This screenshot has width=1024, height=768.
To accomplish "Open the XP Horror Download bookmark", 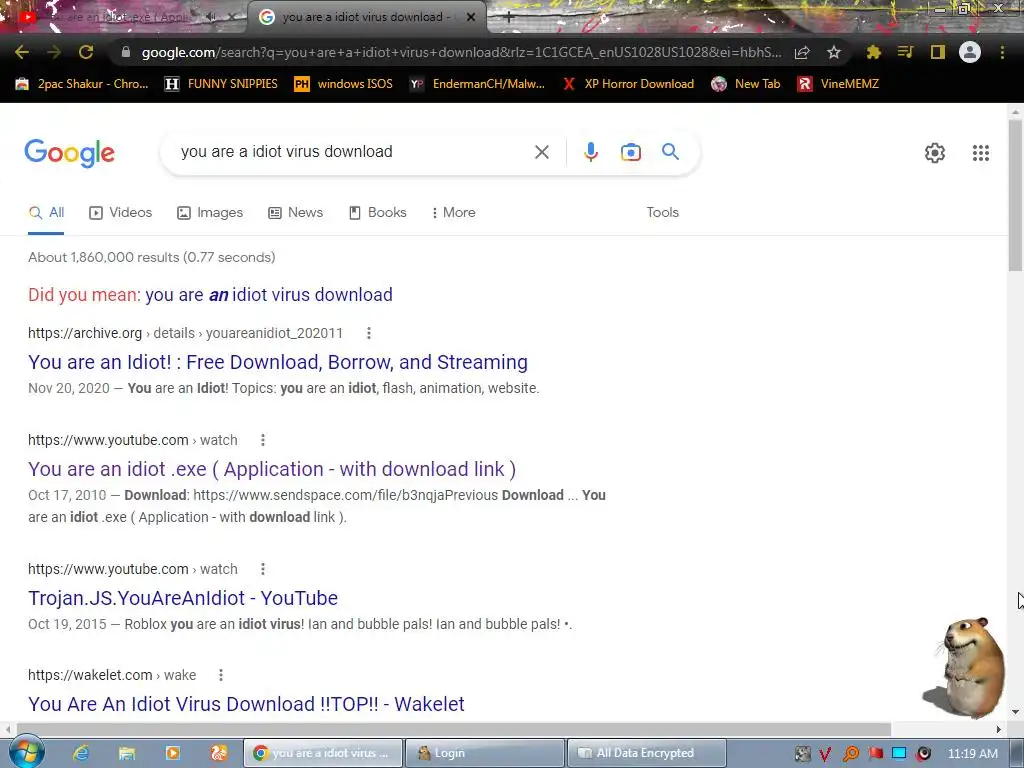I will [x=628, y=84].
